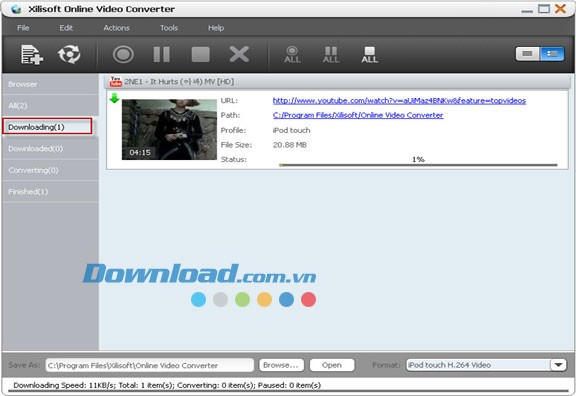Click the 1% download progress bar
Image resolution: width=576 pixels, height=396 pixels.
click(x=418, y=165)
